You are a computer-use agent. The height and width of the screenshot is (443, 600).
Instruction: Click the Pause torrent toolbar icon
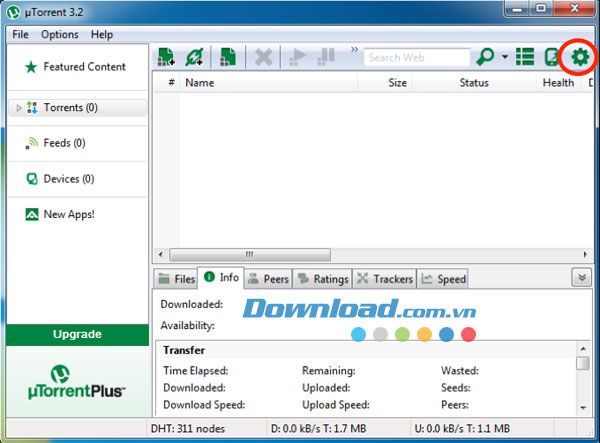coord(326,57)
